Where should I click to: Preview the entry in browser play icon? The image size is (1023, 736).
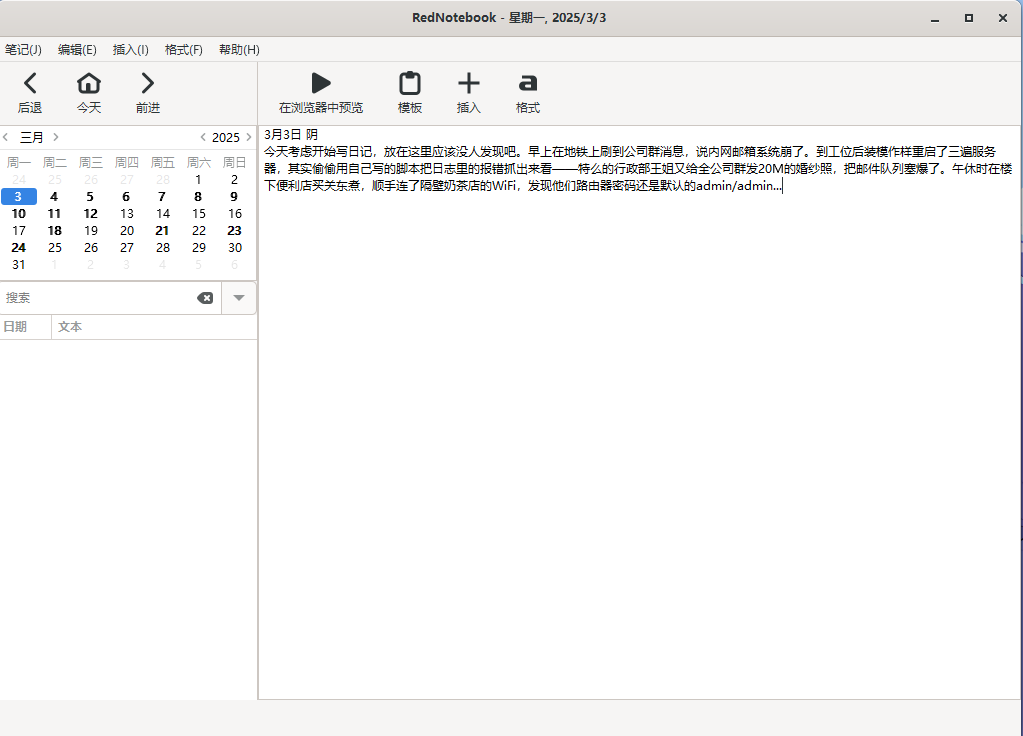[x=320, y=84]
